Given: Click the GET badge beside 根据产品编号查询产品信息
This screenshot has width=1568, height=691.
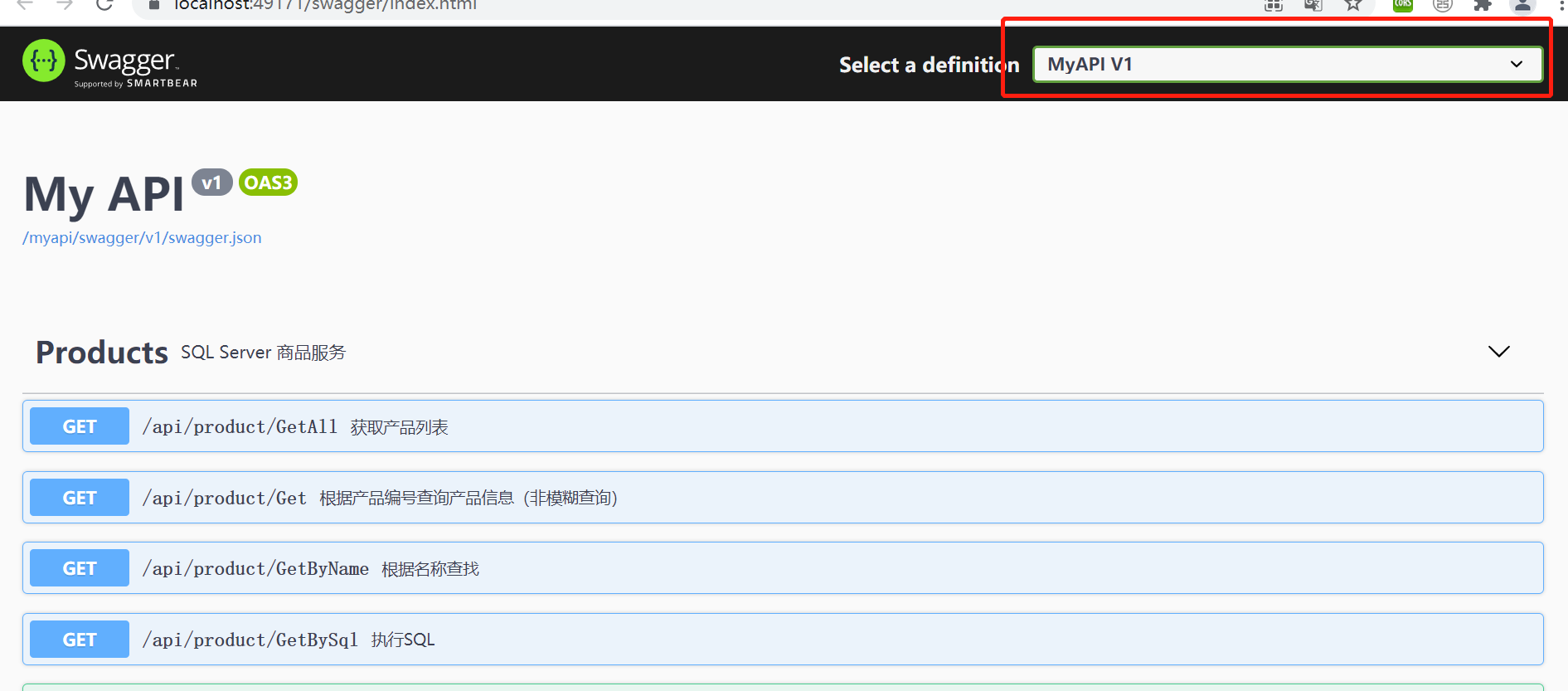Looking at the screenshot, I should [x=80, y=498].
